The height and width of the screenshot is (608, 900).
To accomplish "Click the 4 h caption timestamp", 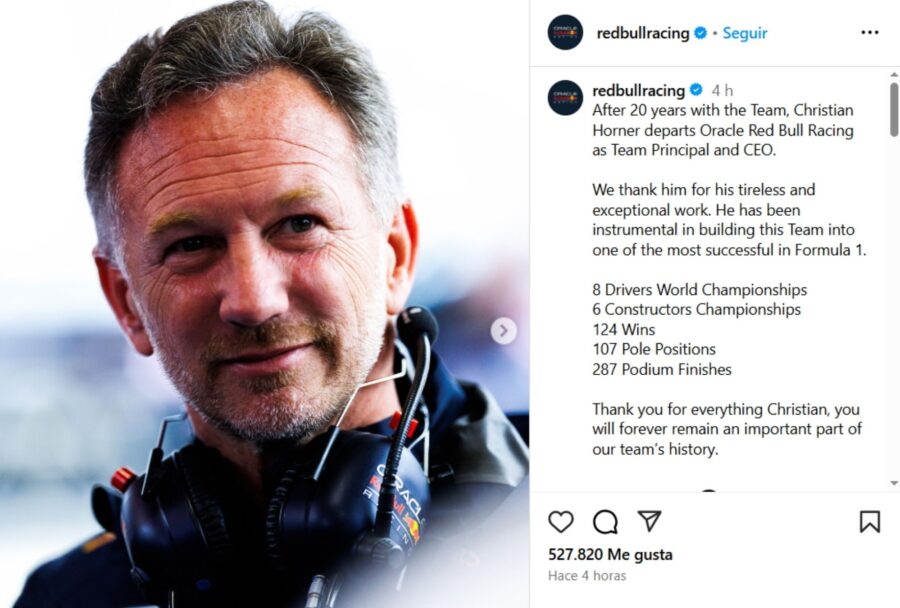I will (x=722, y=91).
